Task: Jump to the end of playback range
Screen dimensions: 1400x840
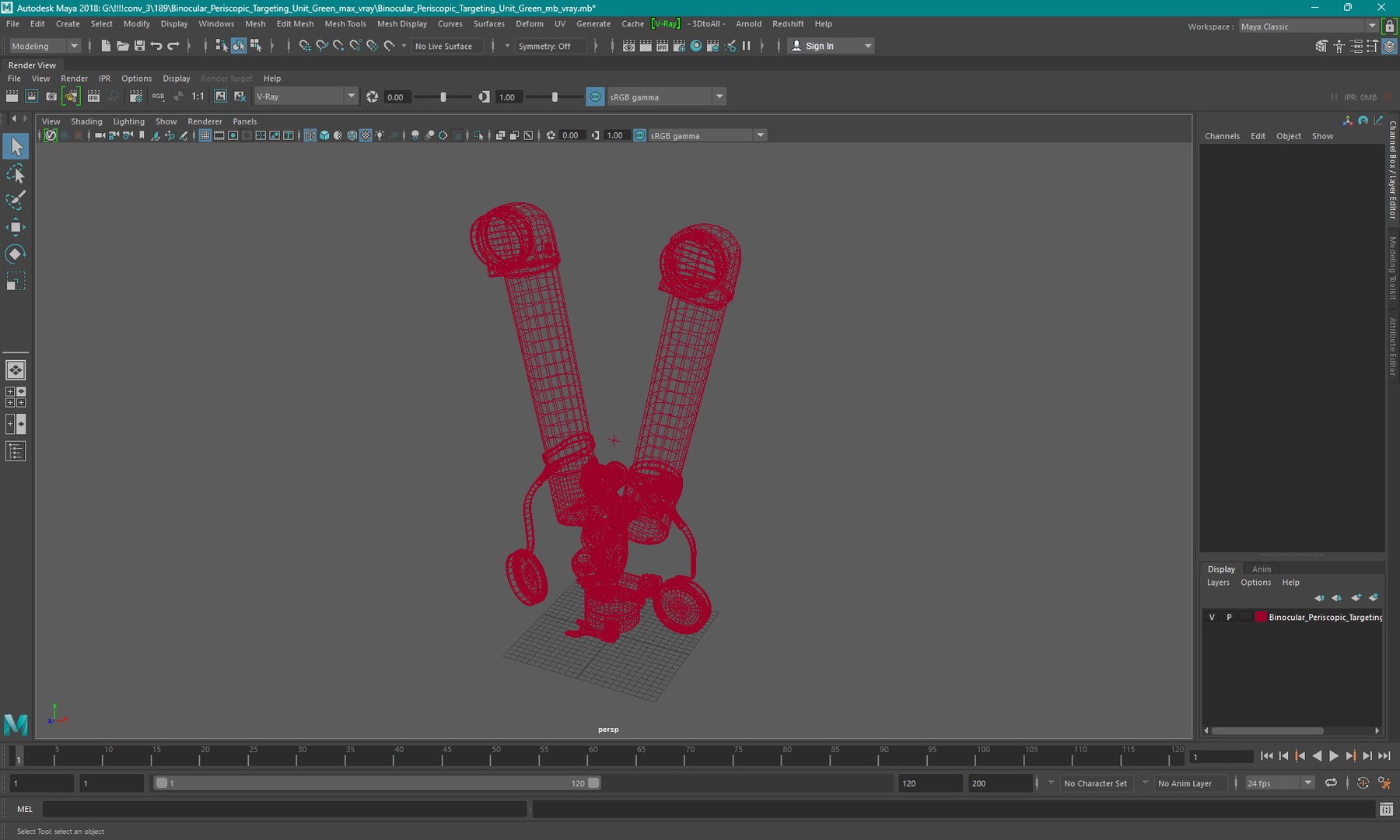Action: [x=1384, y=756]
